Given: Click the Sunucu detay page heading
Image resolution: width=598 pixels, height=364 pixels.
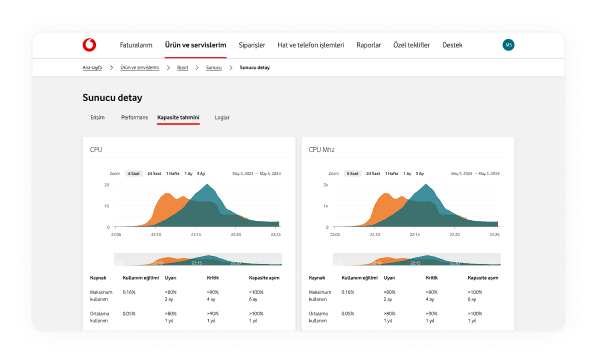Looking at the screenshot, I should [112, 98].
